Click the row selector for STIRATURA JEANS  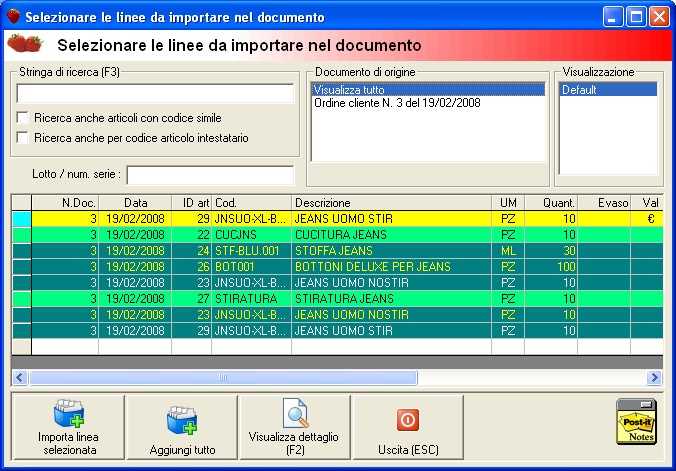click(x=22, y=299)
